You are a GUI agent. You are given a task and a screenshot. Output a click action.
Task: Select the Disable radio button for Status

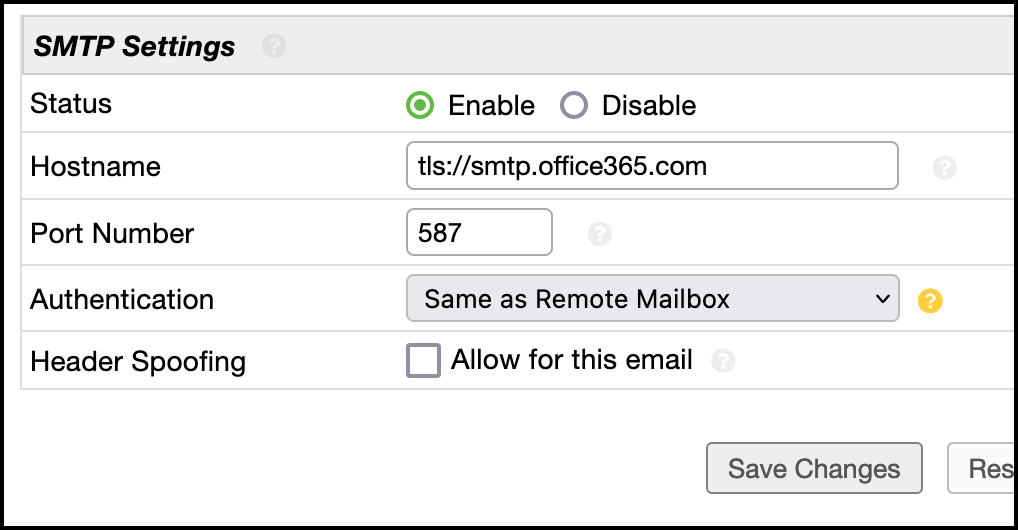click(x=574, y=105)
